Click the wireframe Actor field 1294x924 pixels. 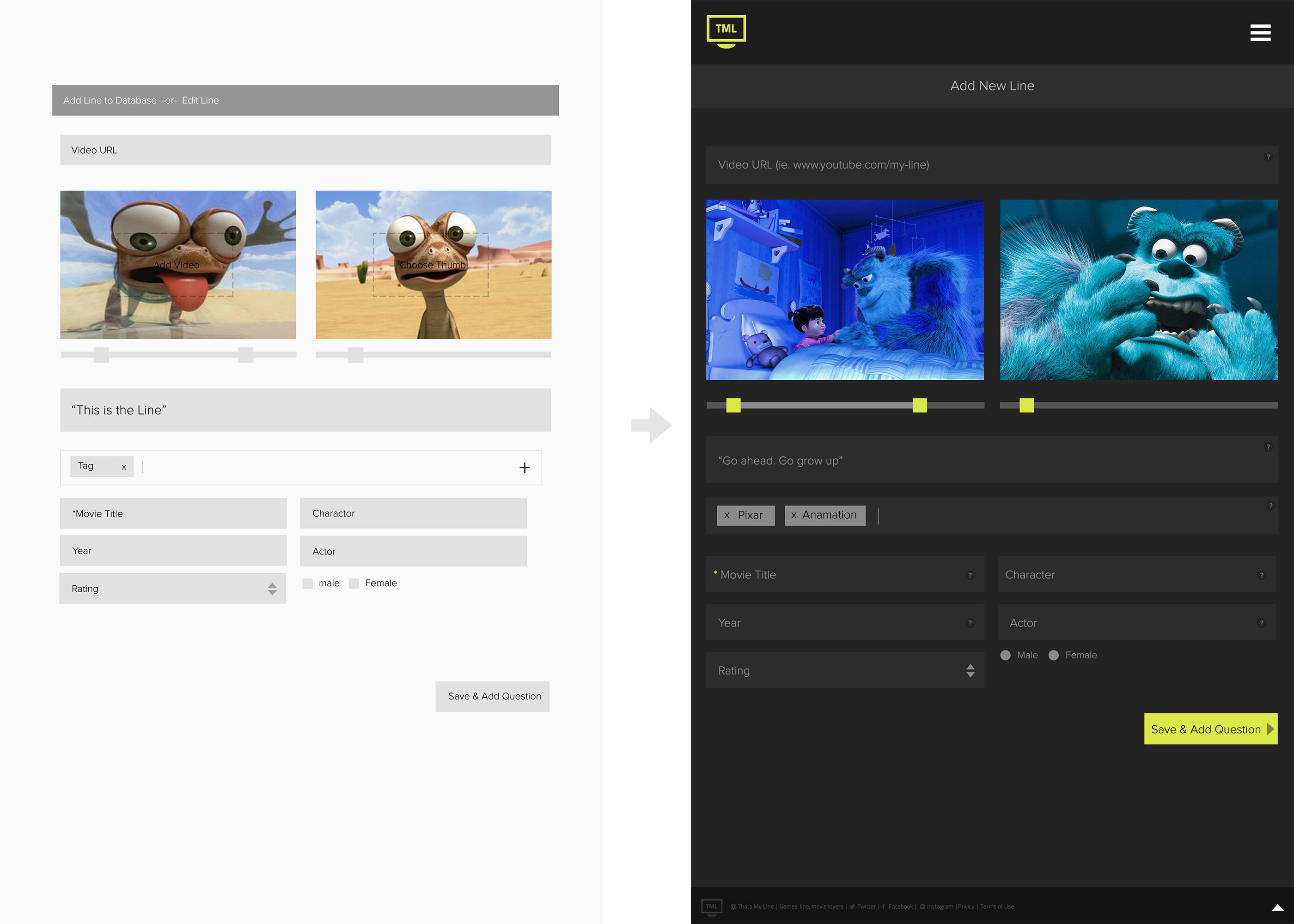click(413, 551)
